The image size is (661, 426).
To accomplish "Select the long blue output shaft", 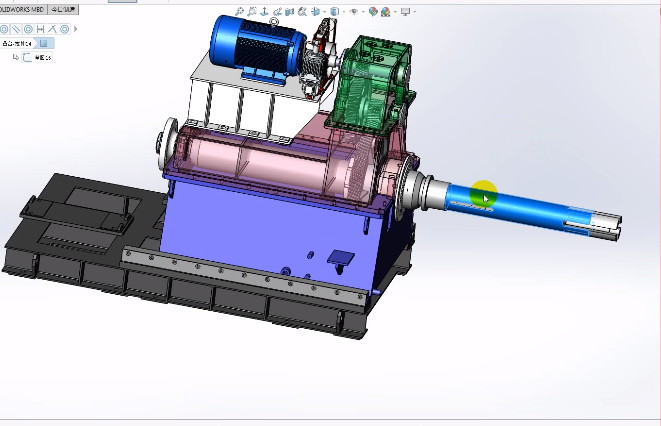I will pos(519,209).
